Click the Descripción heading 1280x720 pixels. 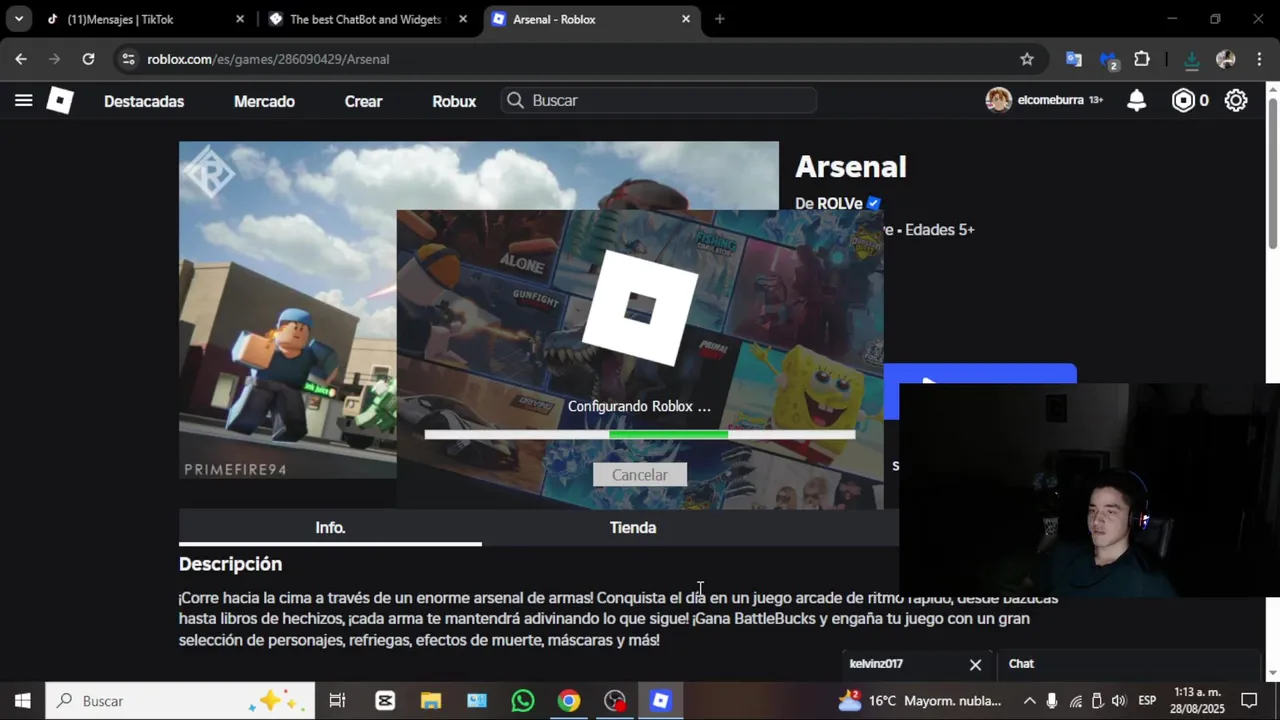coord(230,564)
